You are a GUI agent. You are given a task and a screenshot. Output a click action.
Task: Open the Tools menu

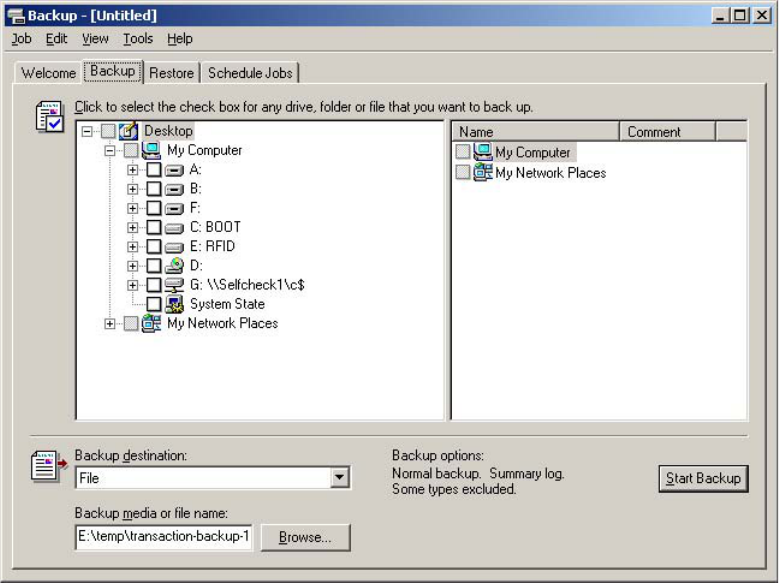(x=138, y=39)
